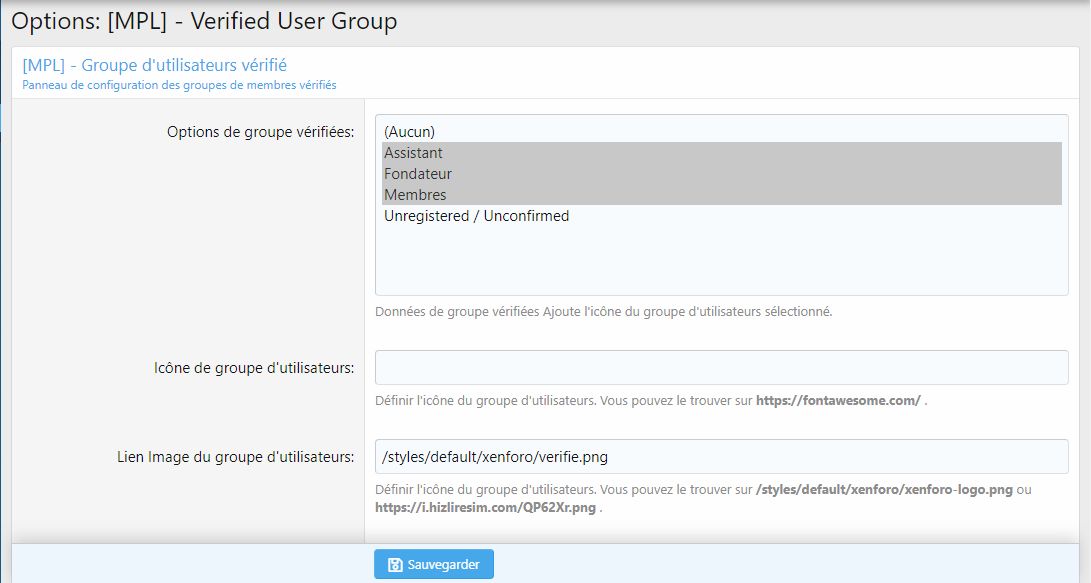Click the Sauvegarder button
Screen dimensions: 1091x583
(x=434, y=564)
